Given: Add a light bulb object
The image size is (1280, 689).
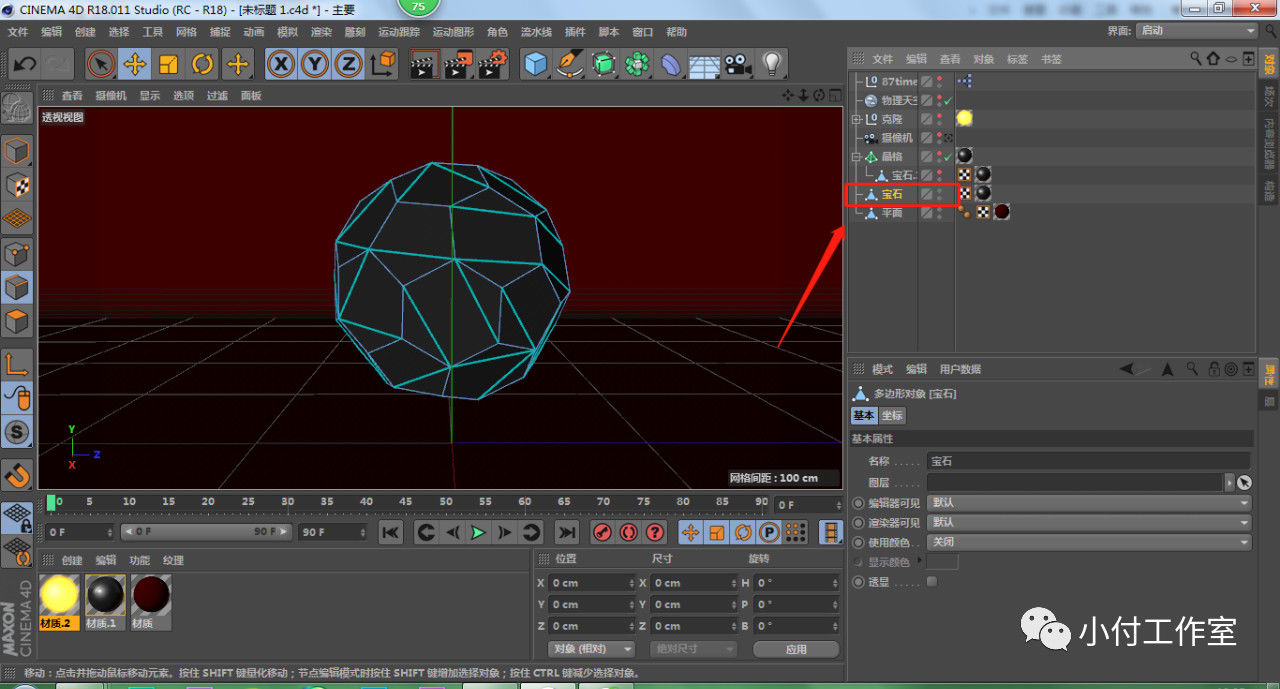Looking at the screenshot, I should [771, 65].
